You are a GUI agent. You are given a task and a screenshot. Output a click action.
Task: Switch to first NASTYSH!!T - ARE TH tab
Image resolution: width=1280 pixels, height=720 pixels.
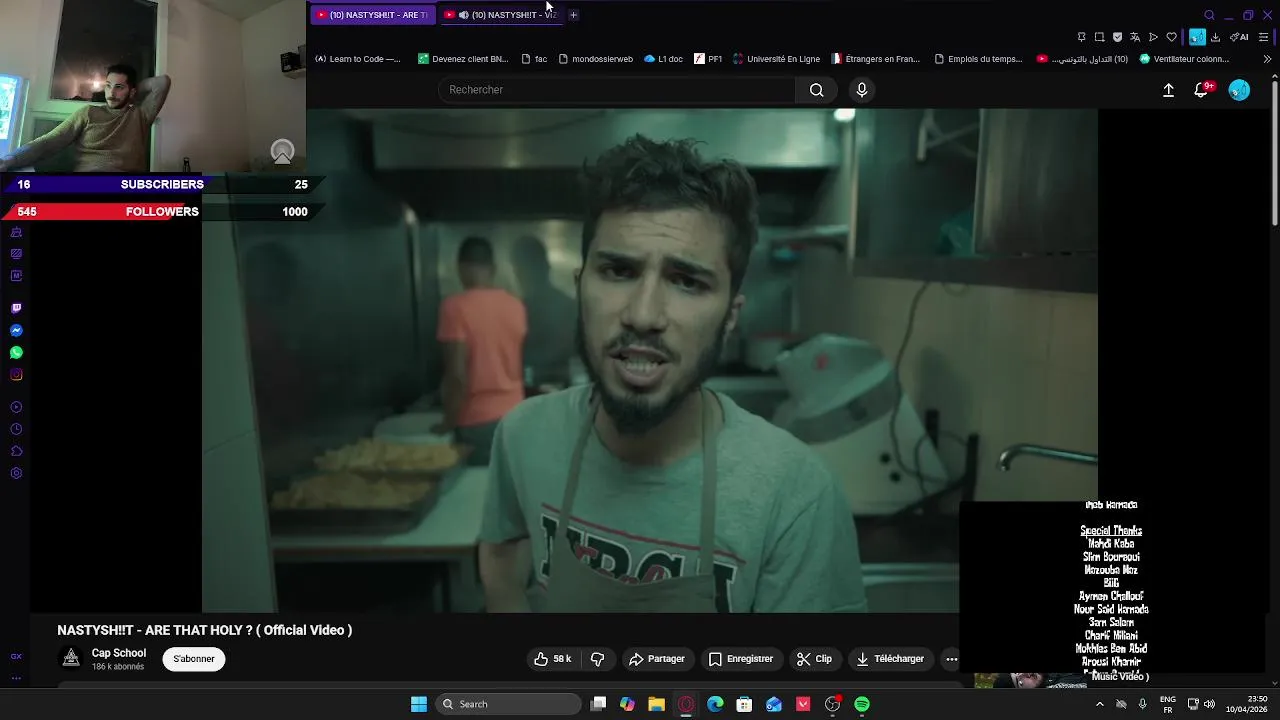[x=372, y=15]
